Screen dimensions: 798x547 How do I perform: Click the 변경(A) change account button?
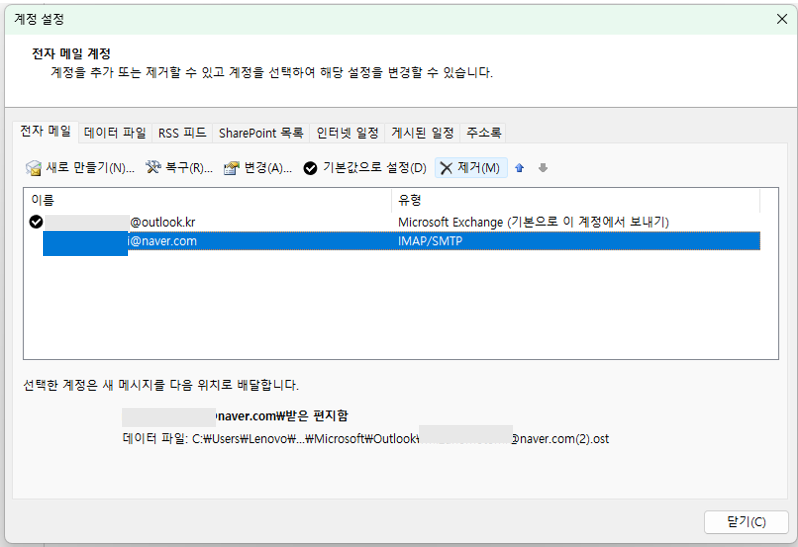coord(258,168)
